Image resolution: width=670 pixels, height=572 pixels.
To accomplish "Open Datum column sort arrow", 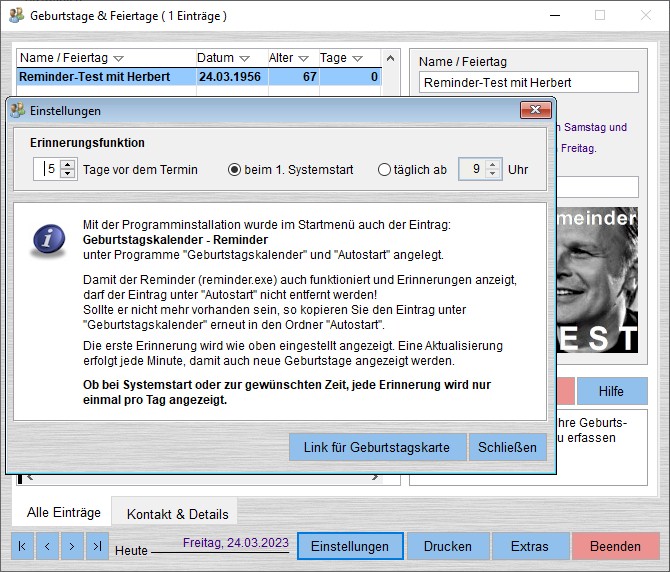I will click(244, 59).
